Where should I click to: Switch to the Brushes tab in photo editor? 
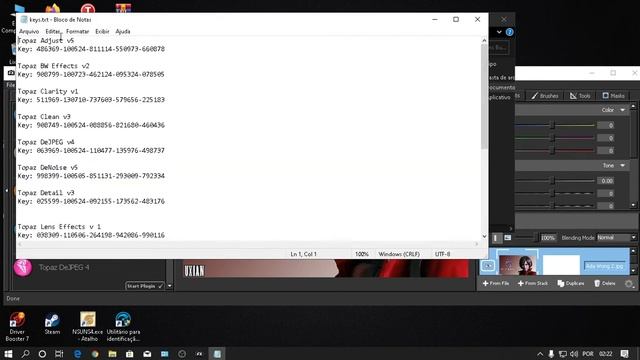coord(544,96)
